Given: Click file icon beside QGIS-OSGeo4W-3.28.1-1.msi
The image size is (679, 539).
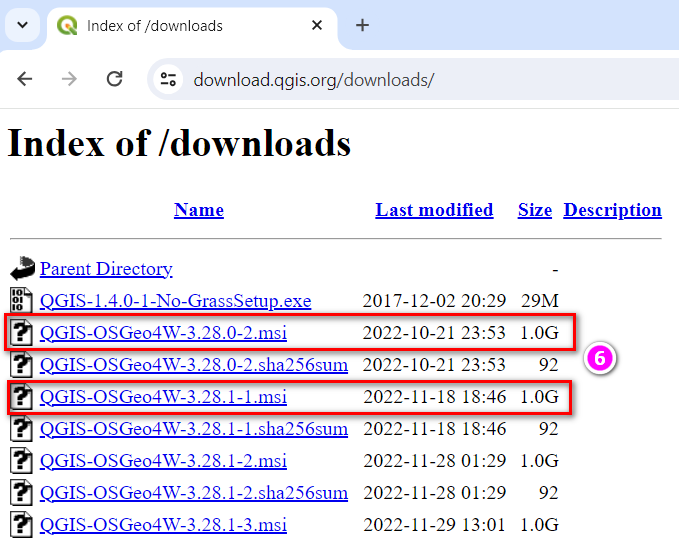Looking at the screenshot, I should (21, 396).
